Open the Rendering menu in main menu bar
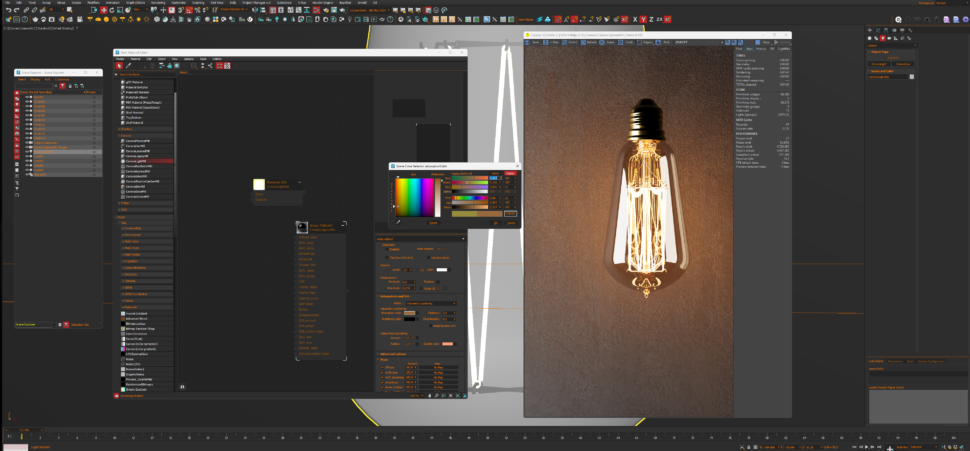Image resolution: width=970 pixels, height=451 pixels. [x=158, y=2]
